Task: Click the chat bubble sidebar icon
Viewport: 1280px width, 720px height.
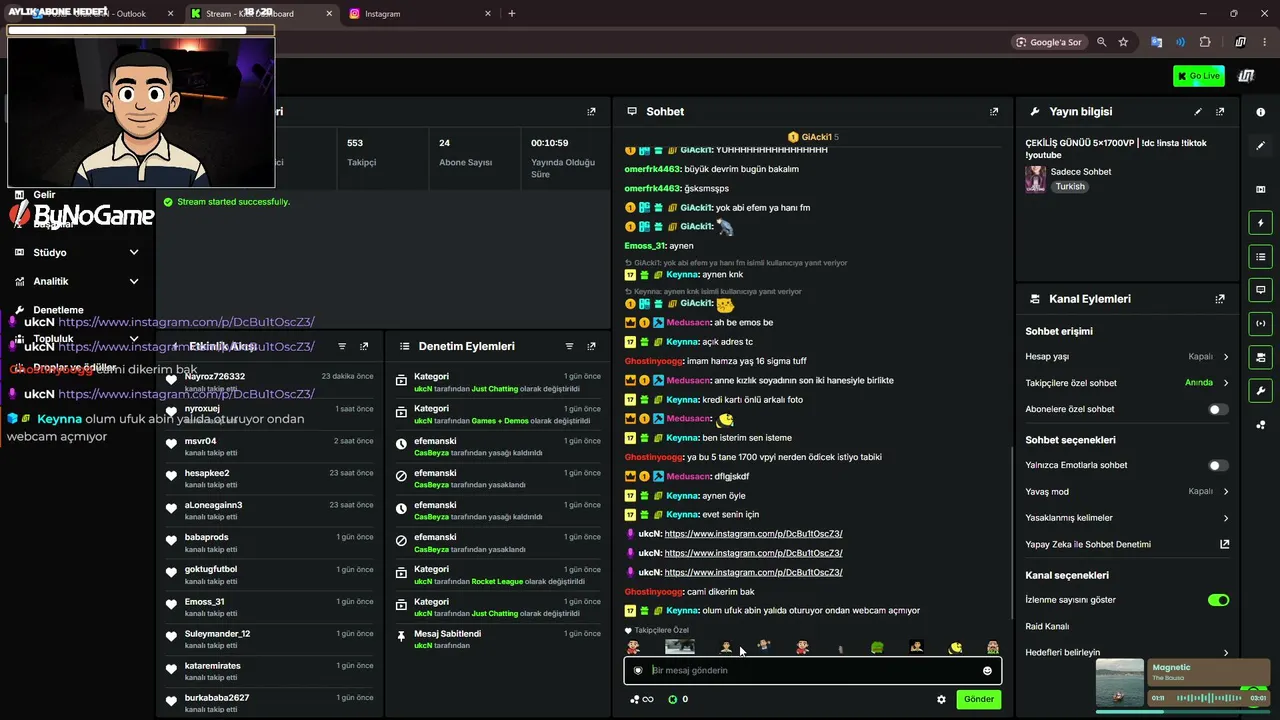Action: pos(1261,290)
